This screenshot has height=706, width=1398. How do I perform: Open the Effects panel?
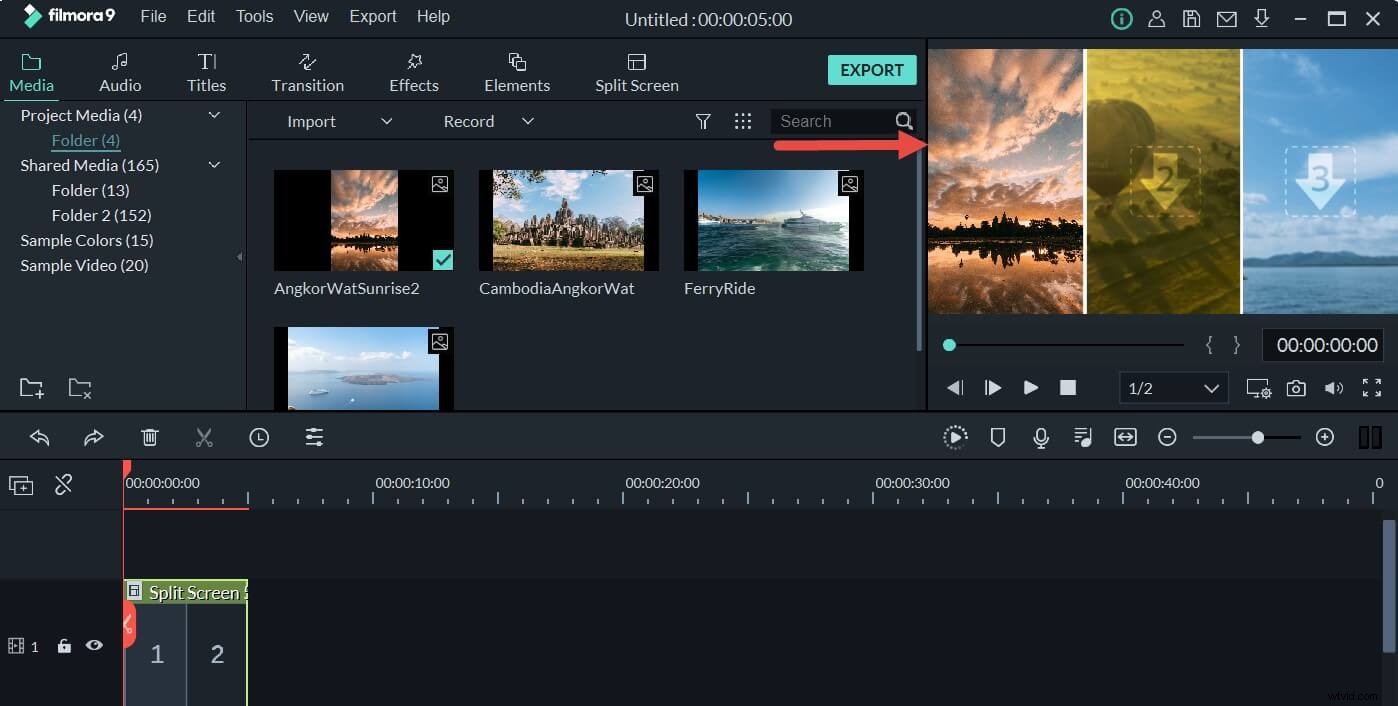pos(413,70)
